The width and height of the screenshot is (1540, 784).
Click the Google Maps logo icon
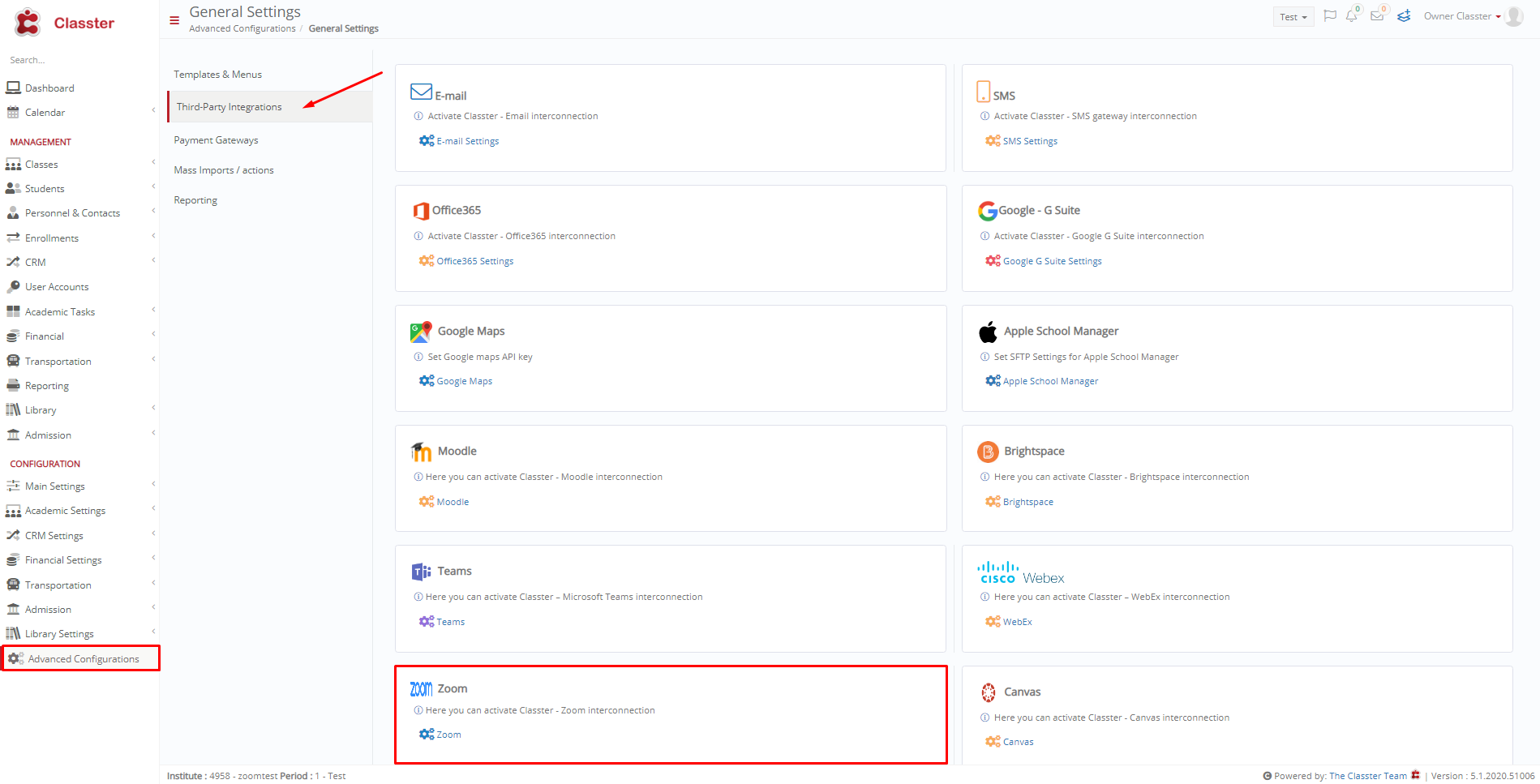pyautogui.click(x=421, y=332)
